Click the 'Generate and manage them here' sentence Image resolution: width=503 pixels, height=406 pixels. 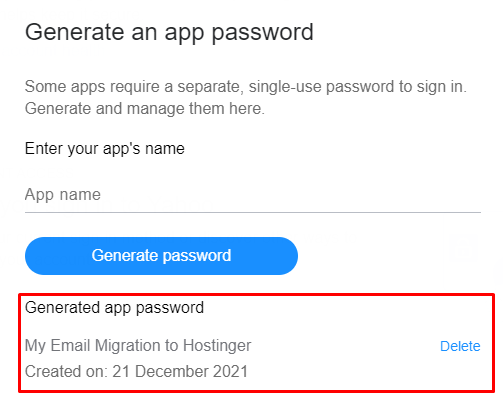(x=145, y=109)
